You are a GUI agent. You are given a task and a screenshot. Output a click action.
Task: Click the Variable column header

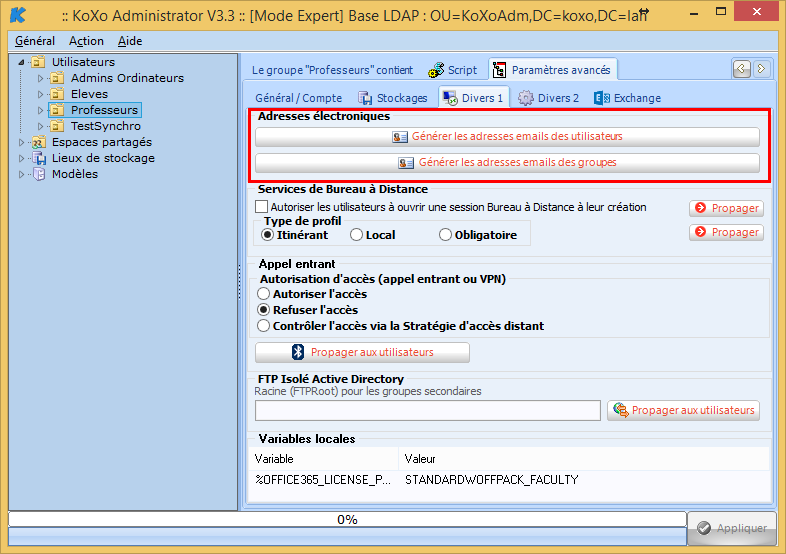[323, 459]
